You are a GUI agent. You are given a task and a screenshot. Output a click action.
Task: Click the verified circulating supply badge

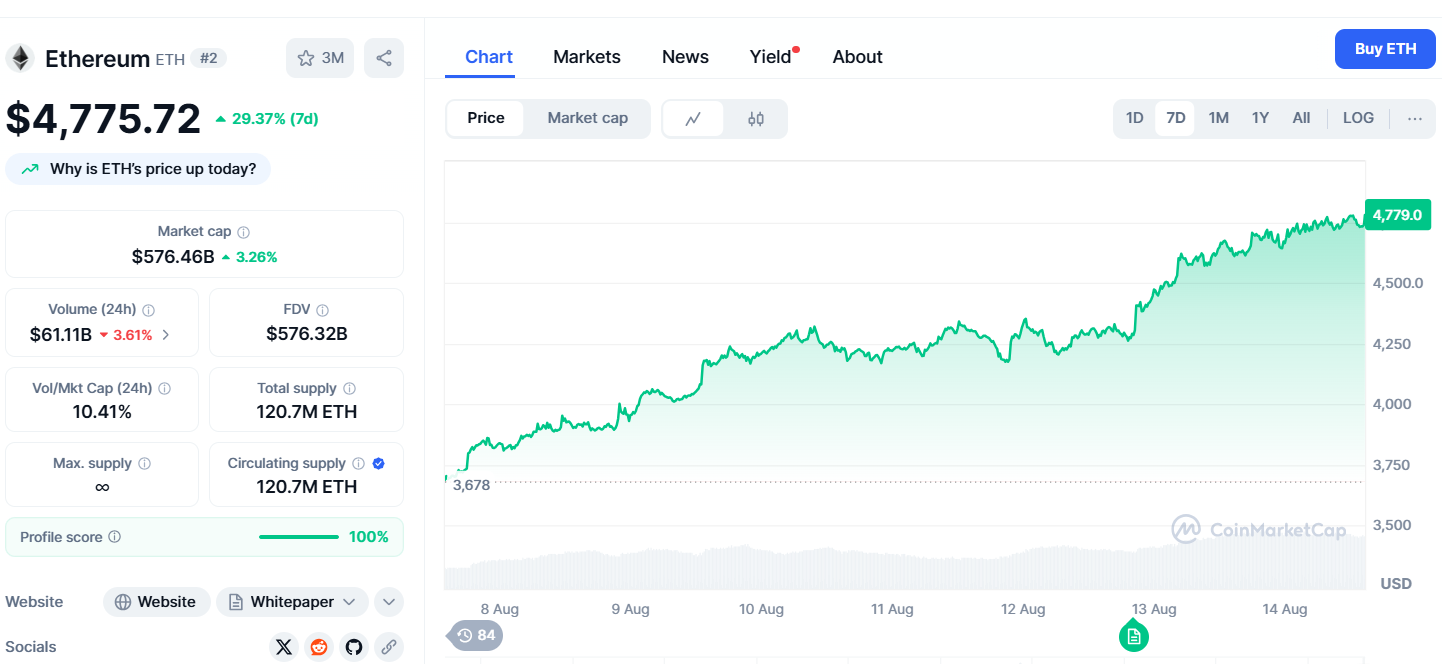pyautogui.click(x=378, y=464)
